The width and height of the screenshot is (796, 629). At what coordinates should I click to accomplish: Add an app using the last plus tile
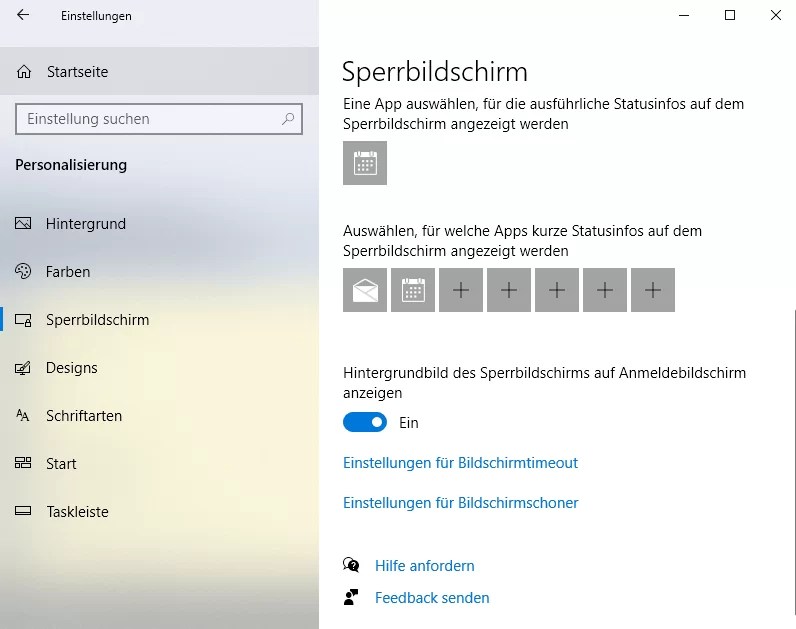(x=653, y=290)
